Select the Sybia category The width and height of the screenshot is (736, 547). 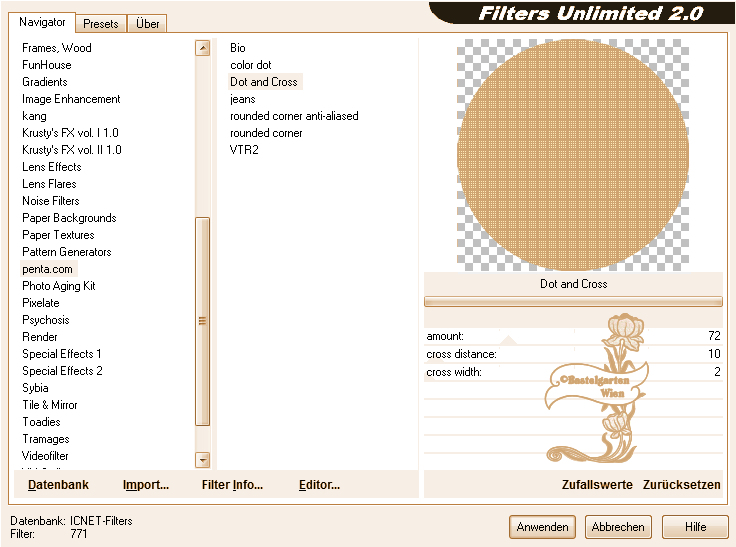[35, 388]
